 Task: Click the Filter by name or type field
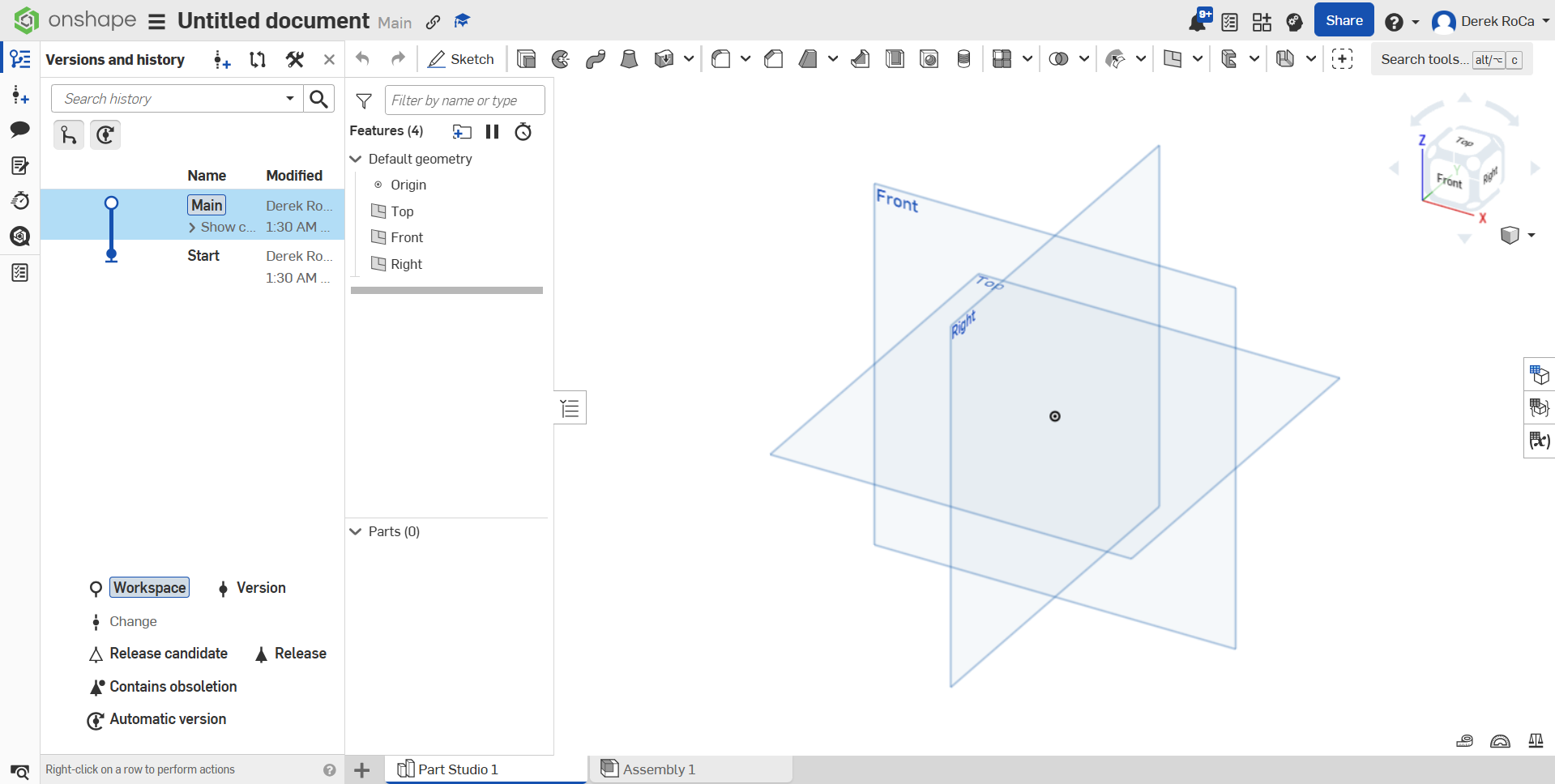[465, 100]
